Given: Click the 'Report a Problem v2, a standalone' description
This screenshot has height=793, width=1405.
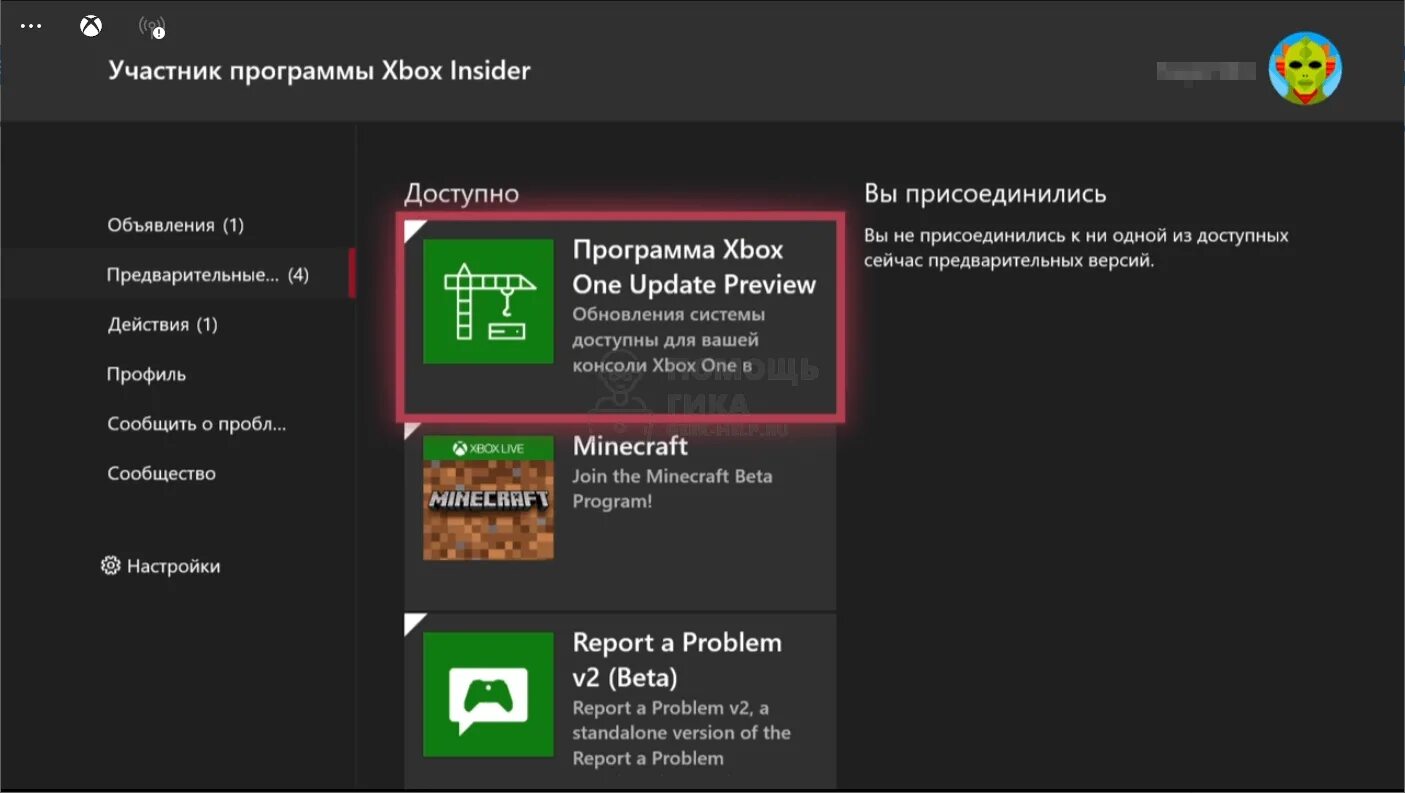Looking at the screenshot, I should [x=681, y=733].
